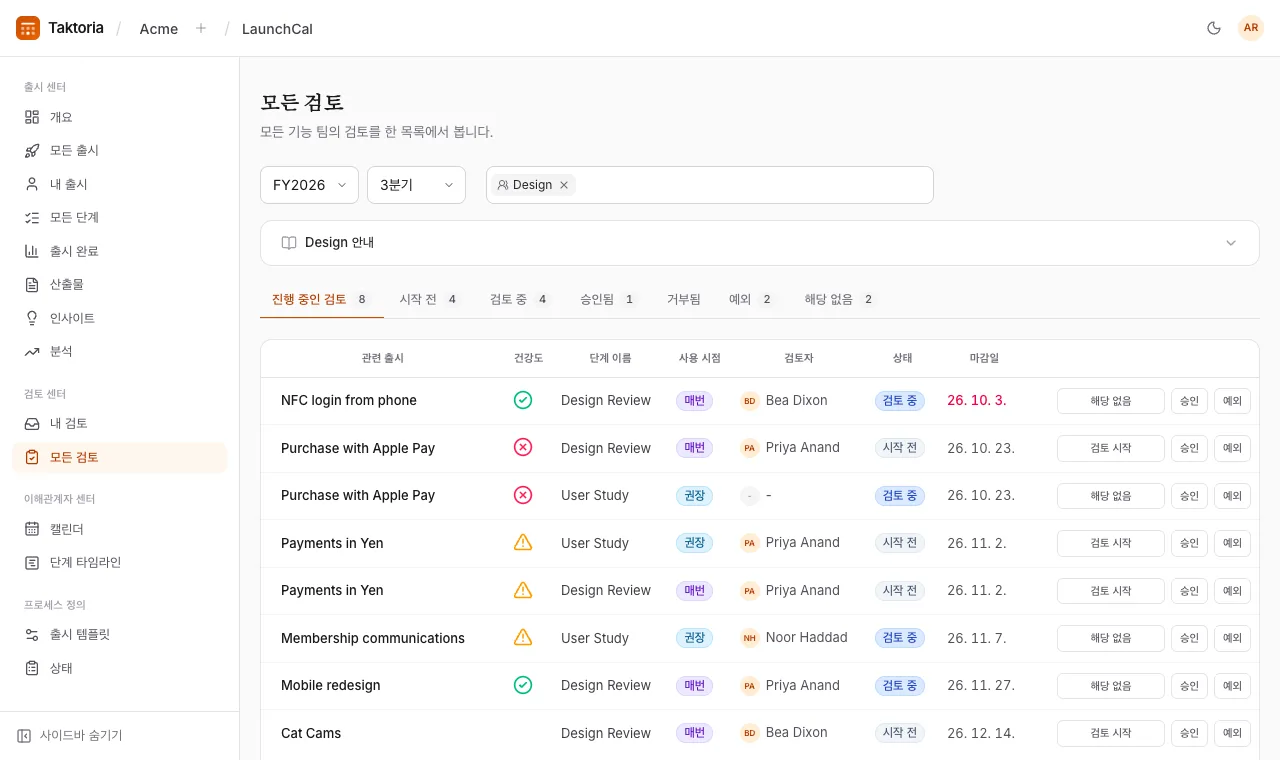Viewport: 1280px width, 760px height.
Task: Select the 진행 중인 검토 tab
Action: click(321, 299)
